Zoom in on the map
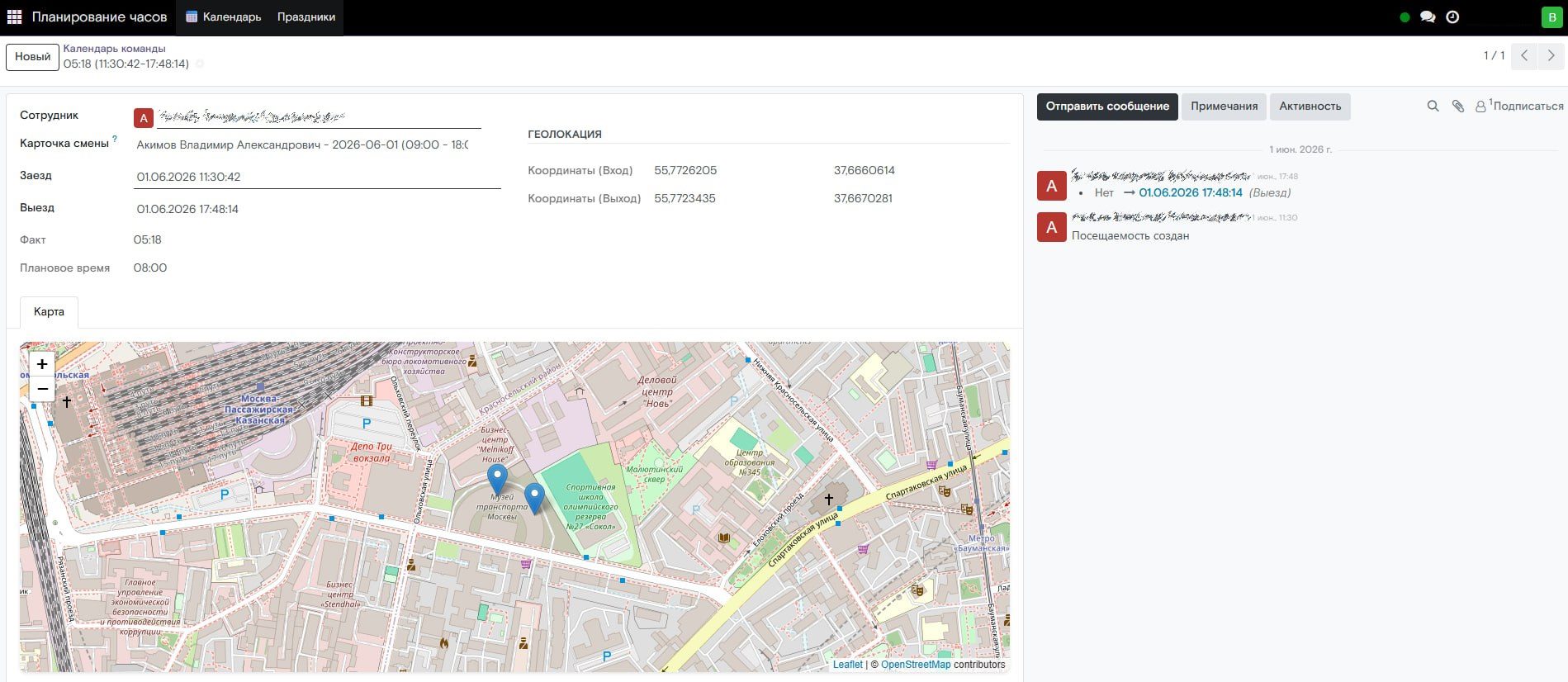 (x=42, y=364)
